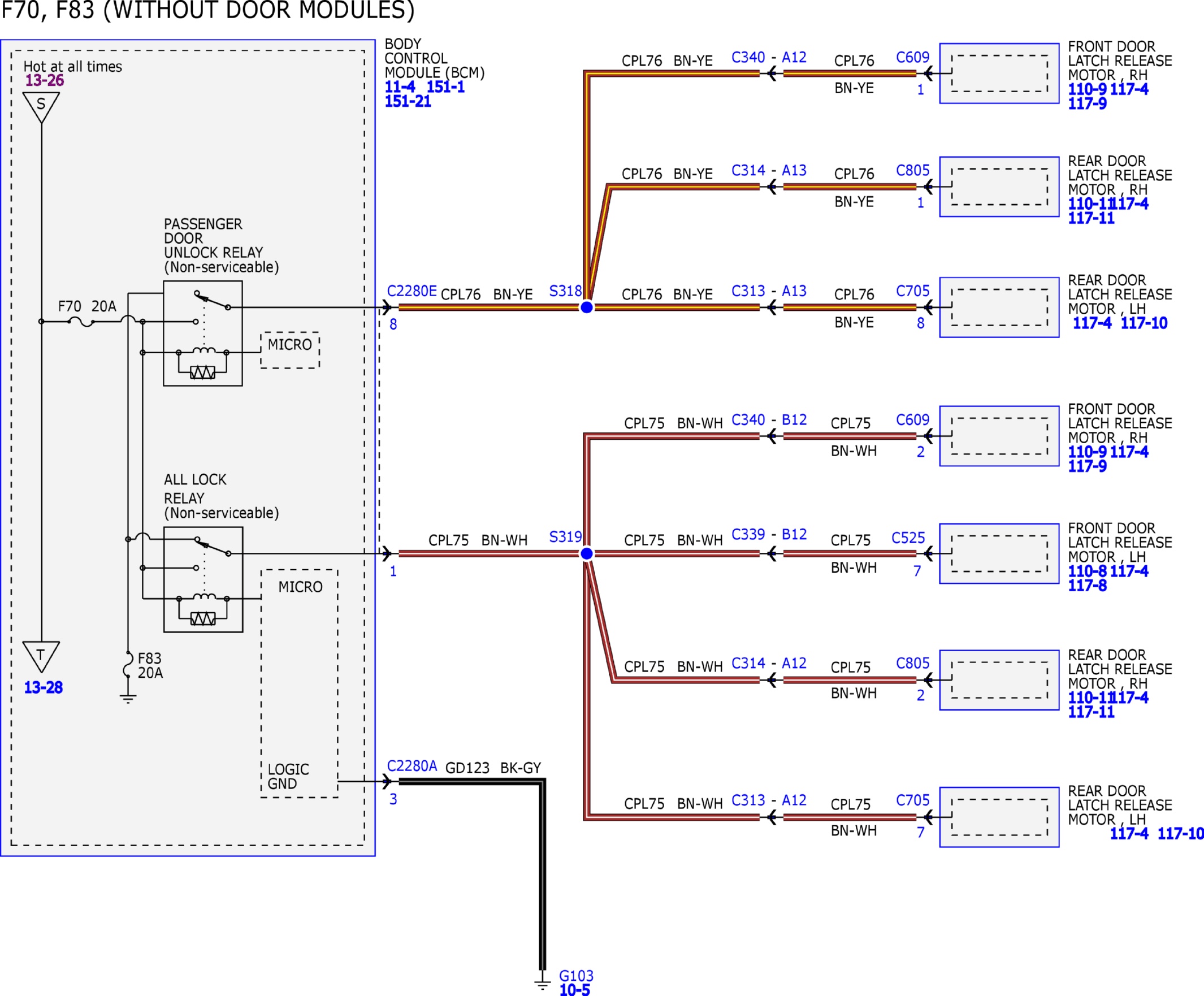Open page reference 13-26 link
Image resolution: width=1204 pixels, height=996 pixels.
click(x=45, y=81)
